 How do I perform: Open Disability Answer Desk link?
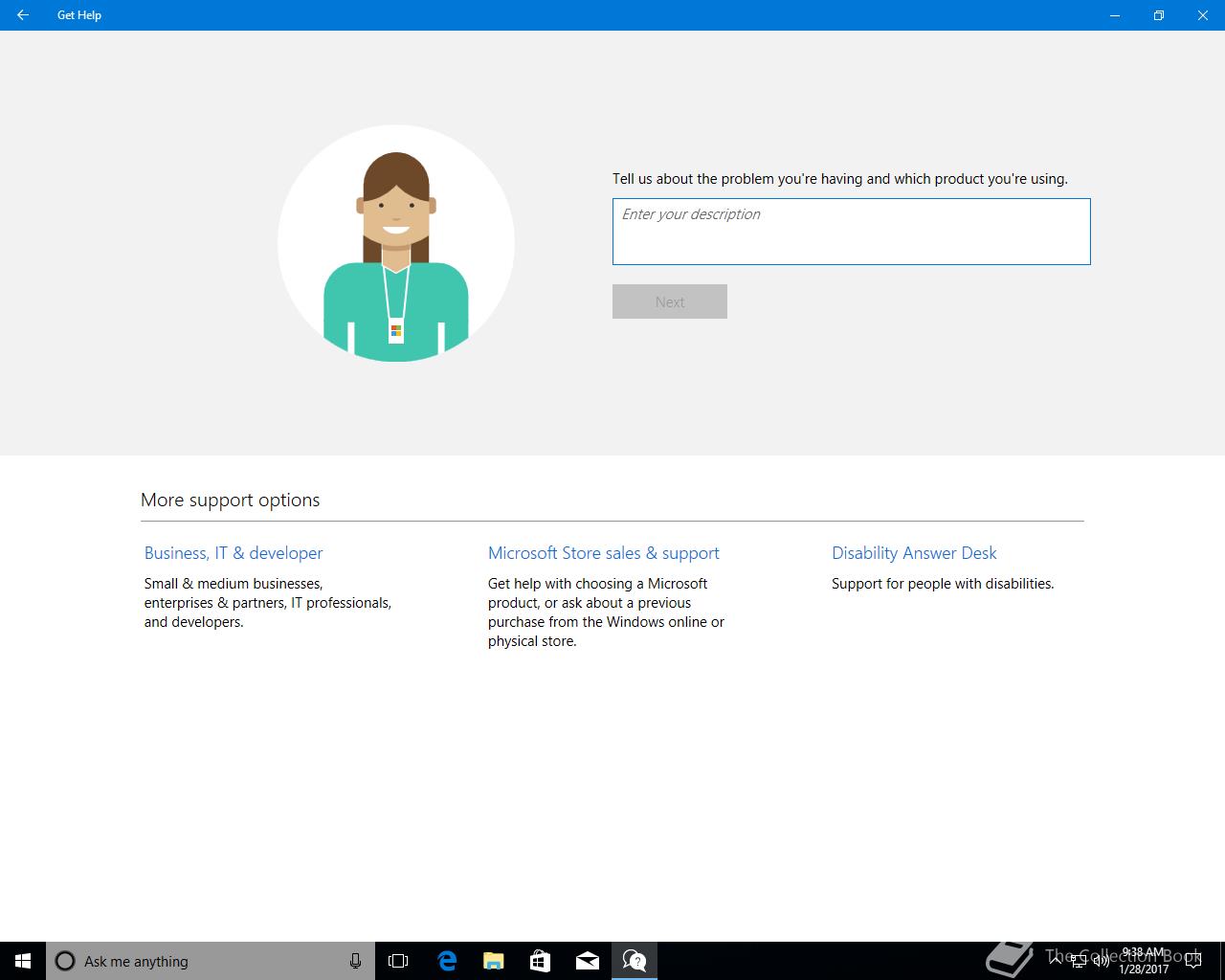point(914,553)
